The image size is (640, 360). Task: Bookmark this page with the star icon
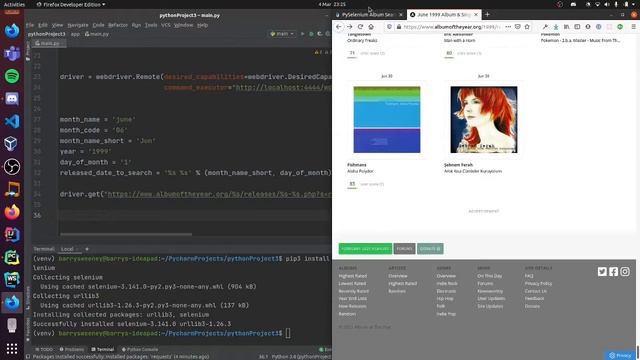527,27
